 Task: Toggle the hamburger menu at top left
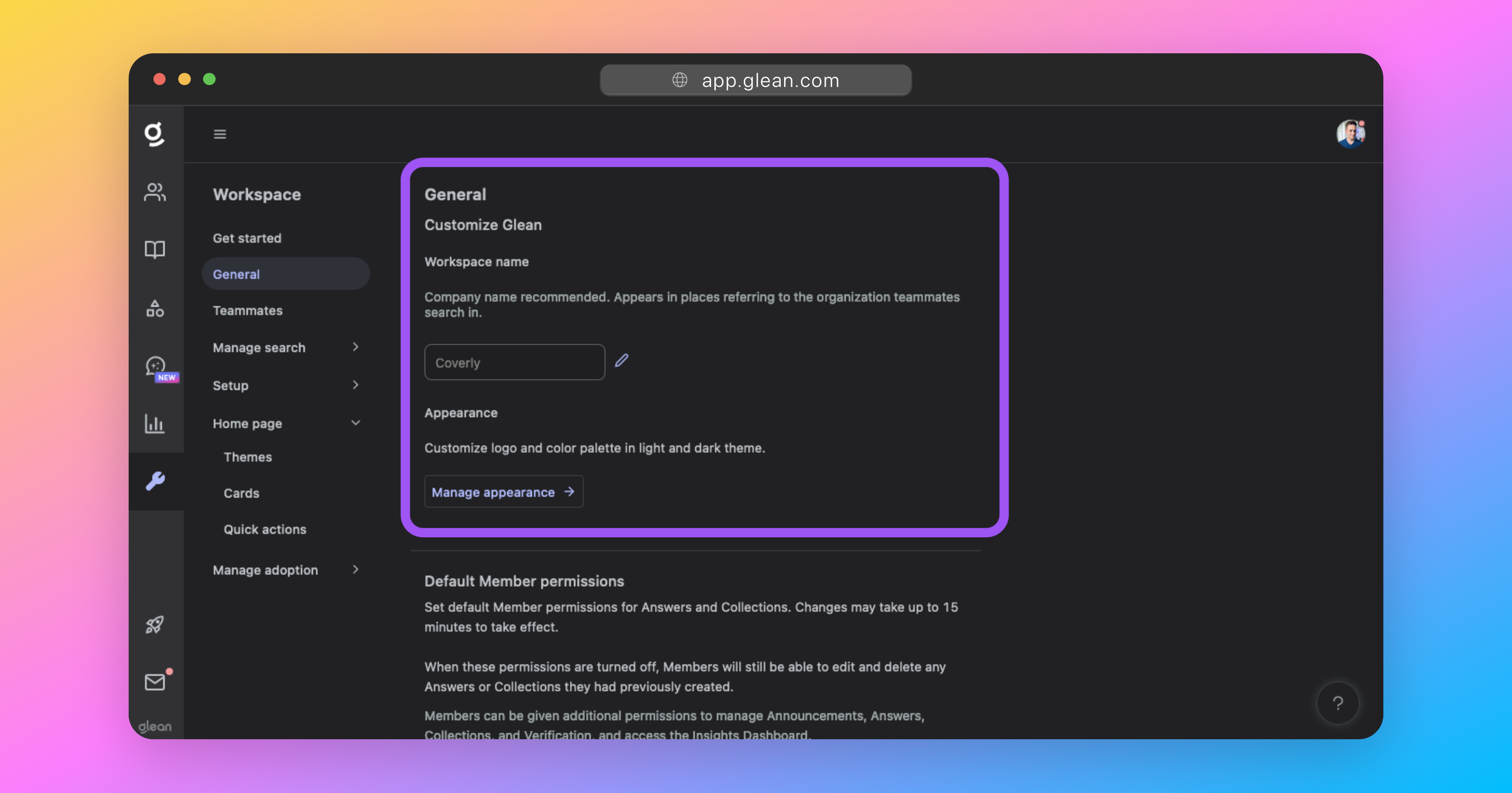[220, 134]
